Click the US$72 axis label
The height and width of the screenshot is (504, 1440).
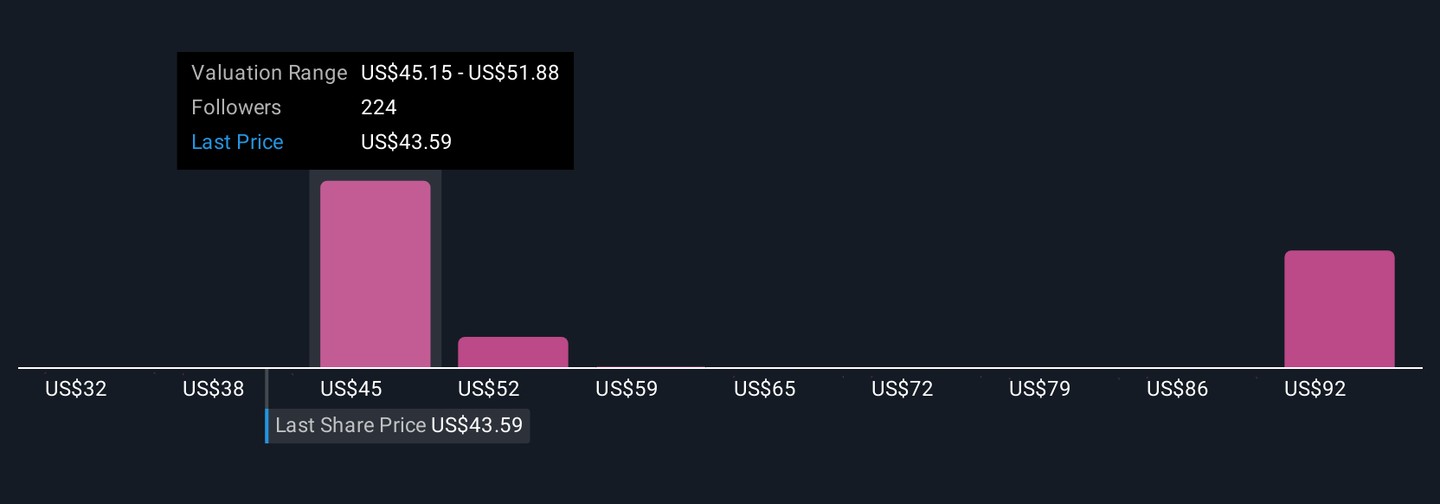(902, 389)
